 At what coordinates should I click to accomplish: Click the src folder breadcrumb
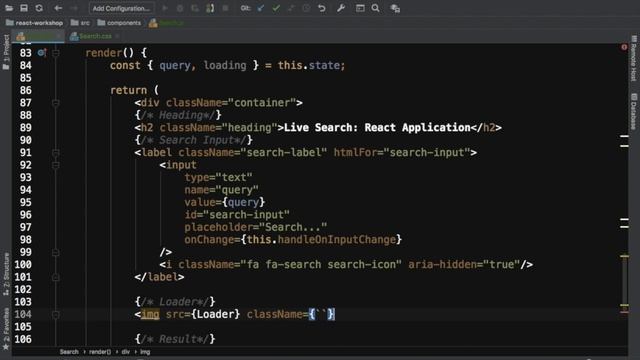pos(80,23)
